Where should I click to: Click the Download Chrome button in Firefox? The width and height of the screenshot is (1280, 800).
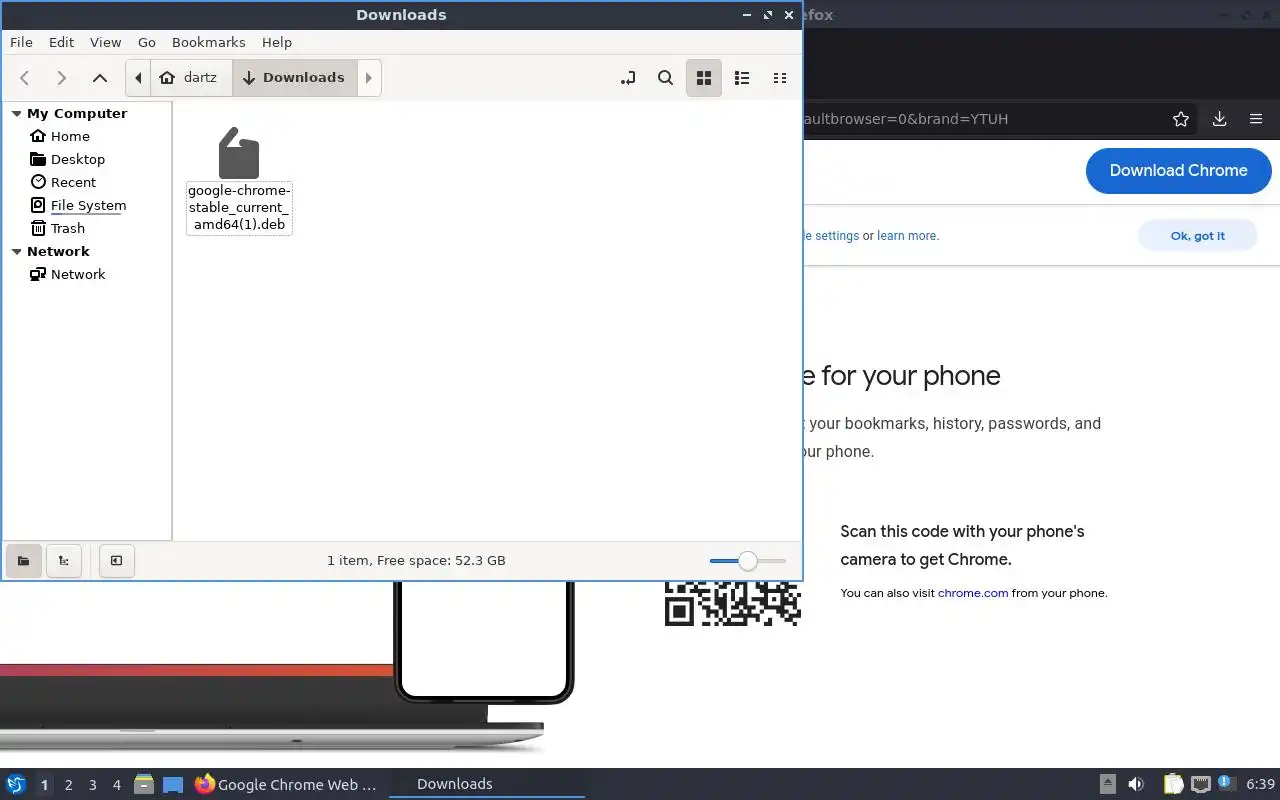pos(1178,171)
